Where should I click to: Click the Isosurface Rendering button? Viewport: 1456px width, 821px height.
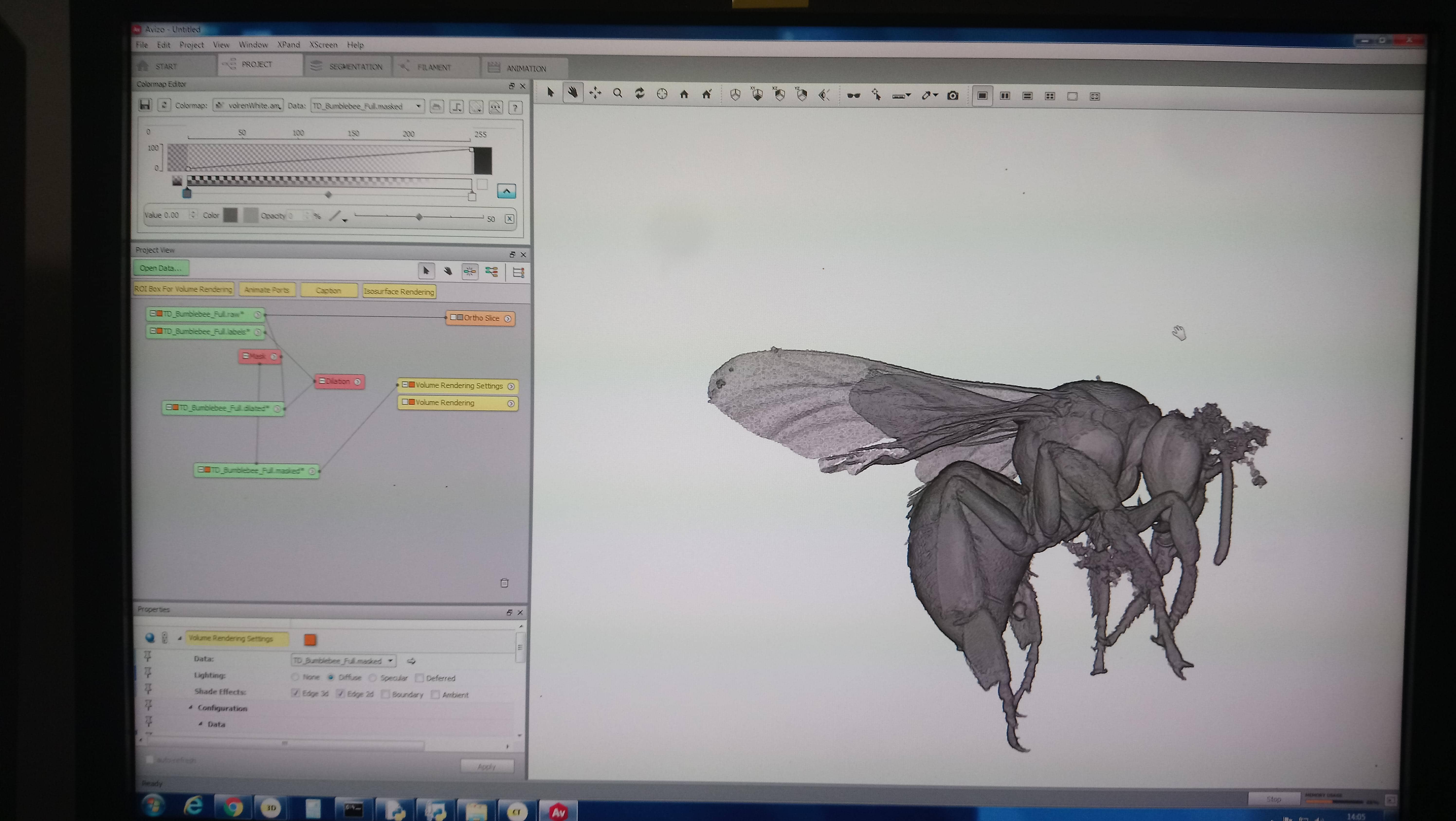tap(399, 292)
